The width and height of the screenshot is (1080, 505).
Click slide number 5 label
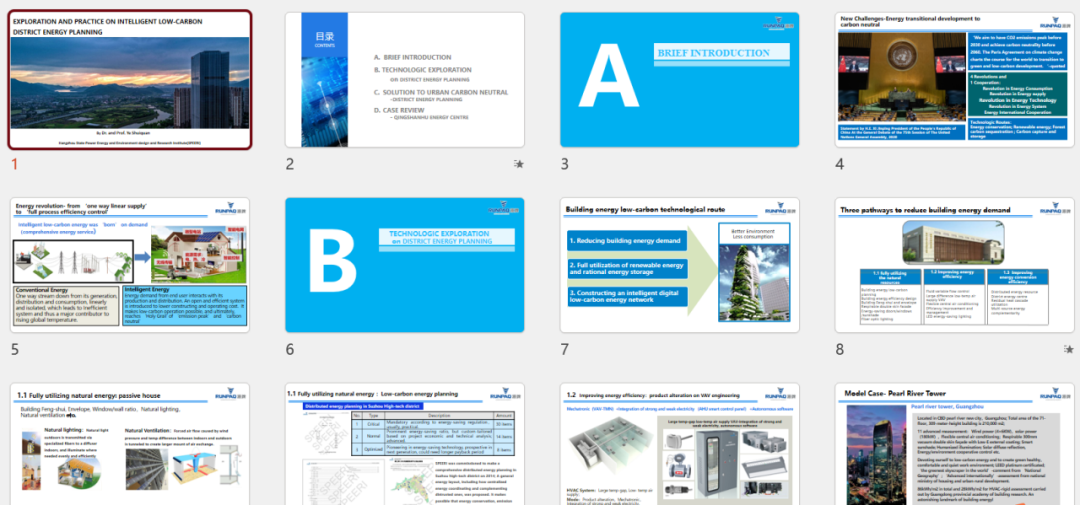[15, 350]
